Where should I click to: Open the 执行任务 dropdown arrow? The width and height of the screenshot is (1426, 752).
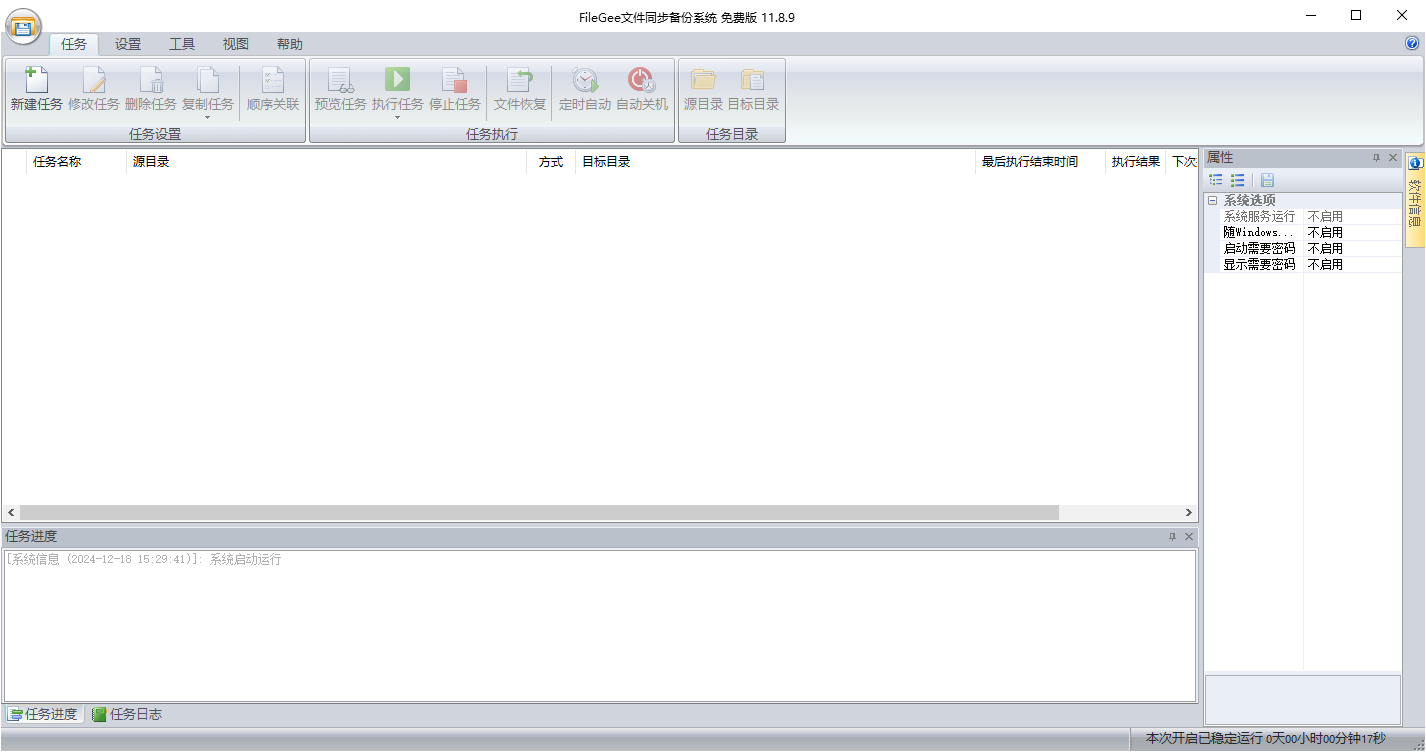398,117
